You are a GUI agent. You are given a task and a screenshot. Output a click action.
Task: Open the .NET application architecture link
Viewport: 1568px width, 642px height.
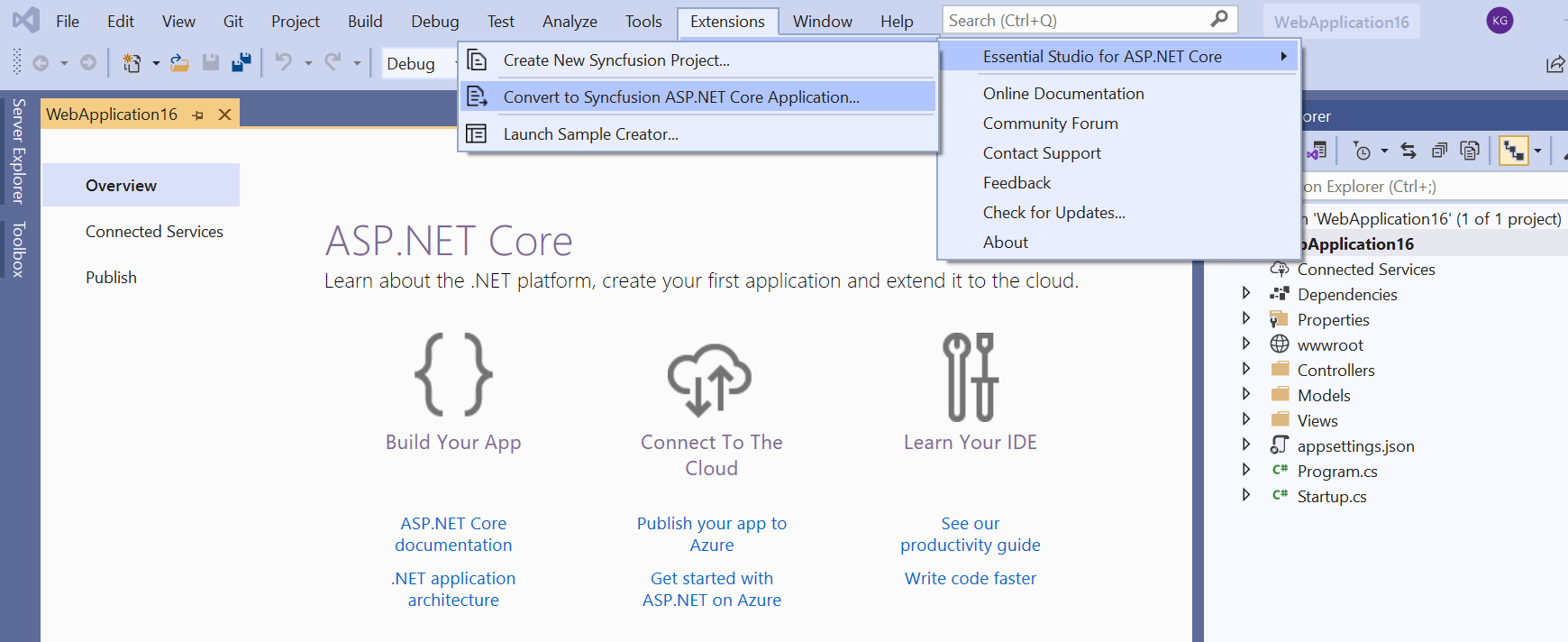[x=453, y=589]
